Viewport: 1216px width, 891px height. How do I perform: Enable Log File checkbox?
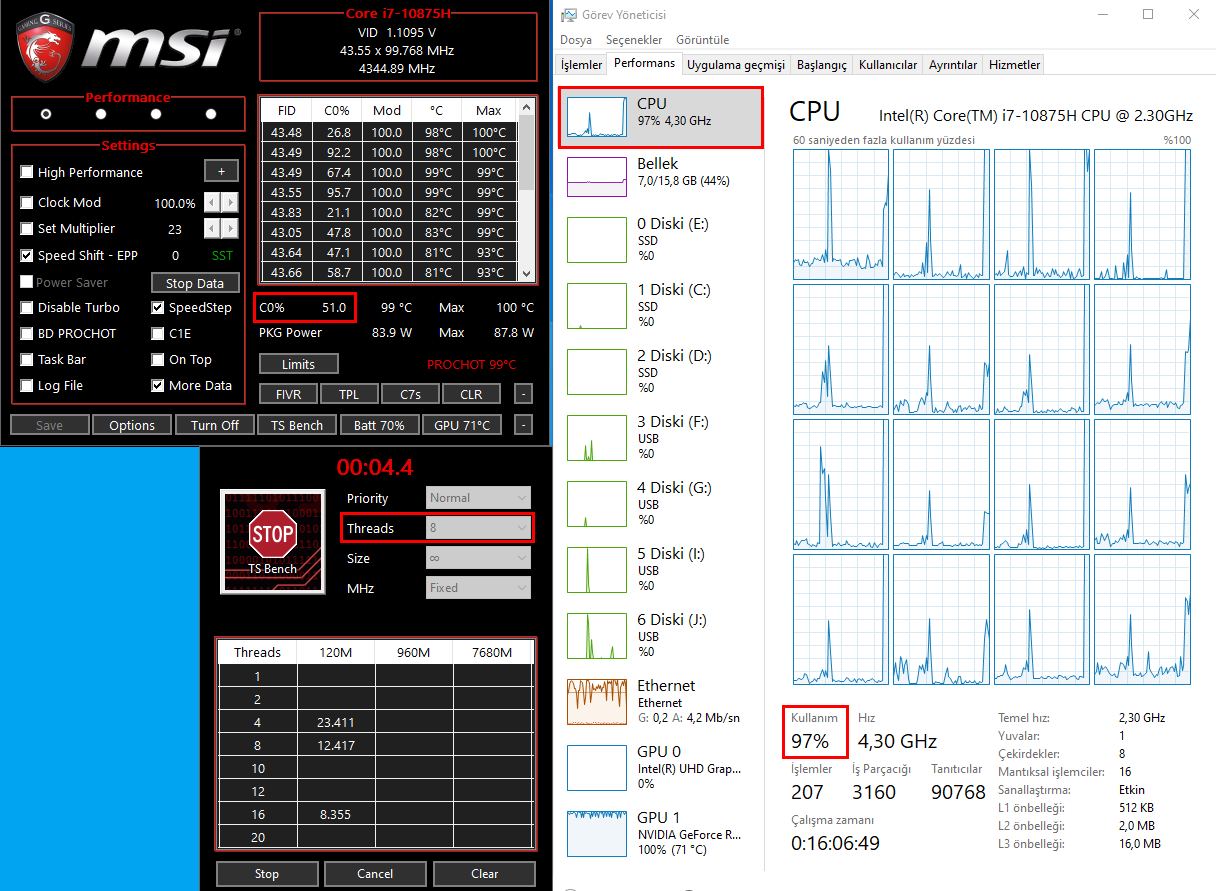pos(27,385)
